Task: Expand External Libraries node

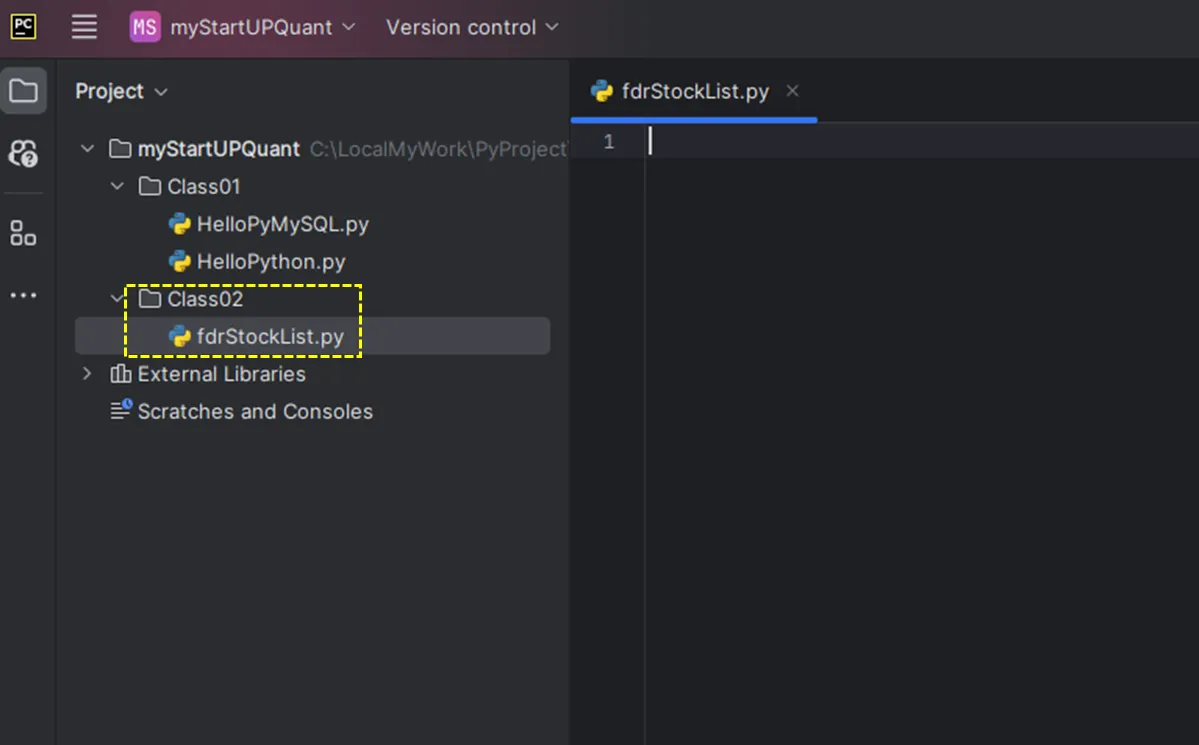Action: click(x=87, y=373)
